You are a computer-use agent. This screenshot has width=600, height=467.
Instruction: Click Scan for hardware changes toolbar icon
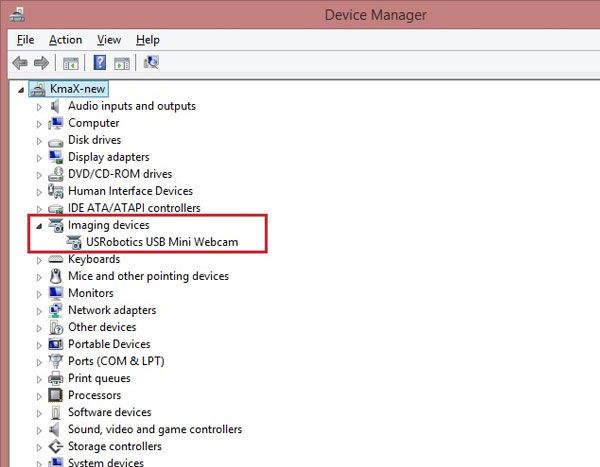click(x=151, y=62)
